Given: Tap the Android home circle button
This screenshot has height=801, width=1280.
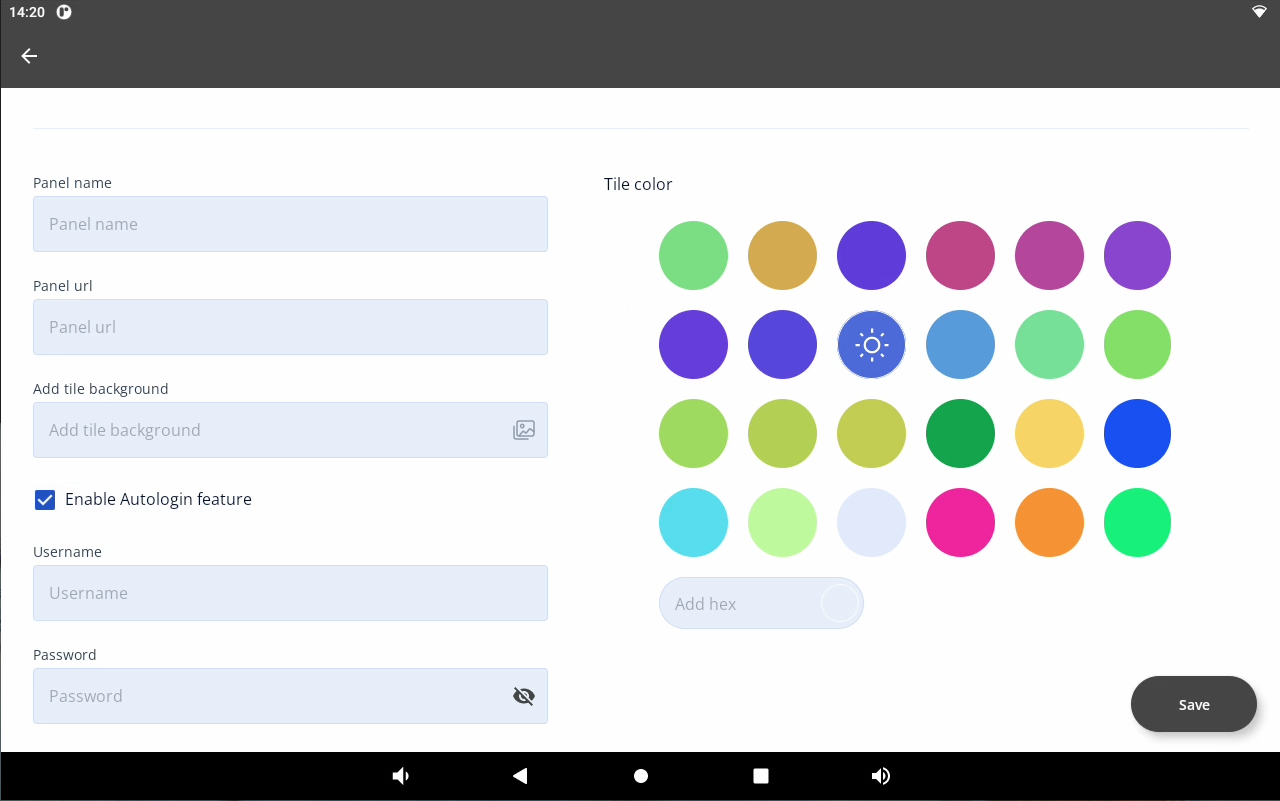Looking at the screenshot, I should 641,776.
